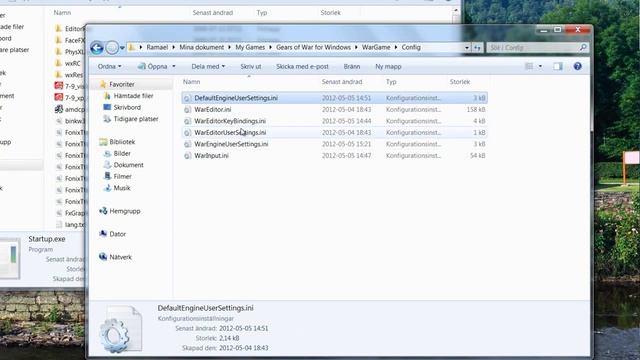Open the Filmer library
Viewport: 640px width, 360px height.
(122, 176)
